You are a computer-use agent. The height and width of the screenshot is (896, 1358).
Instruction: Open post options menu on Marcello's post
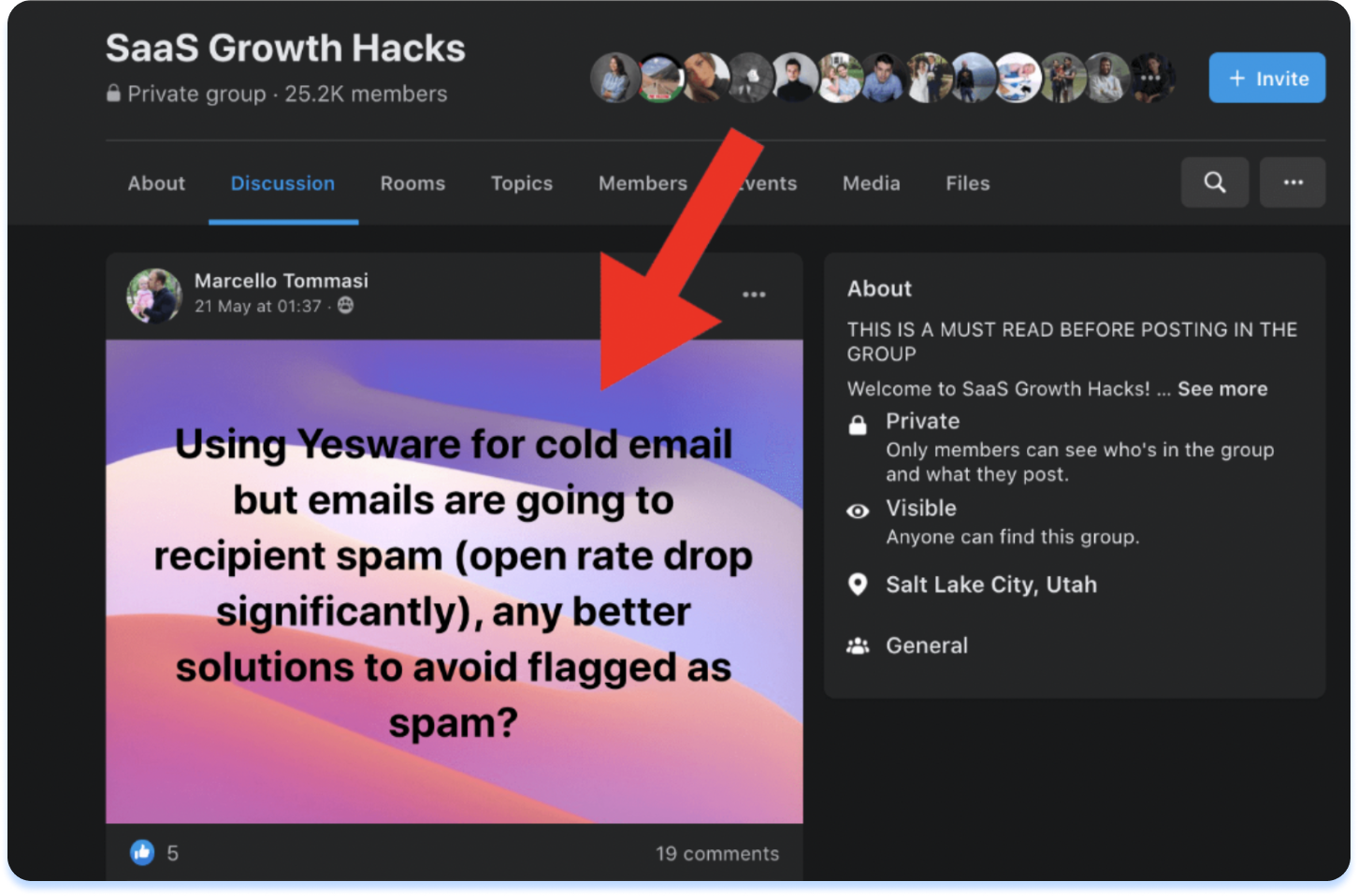coord(754,295)
